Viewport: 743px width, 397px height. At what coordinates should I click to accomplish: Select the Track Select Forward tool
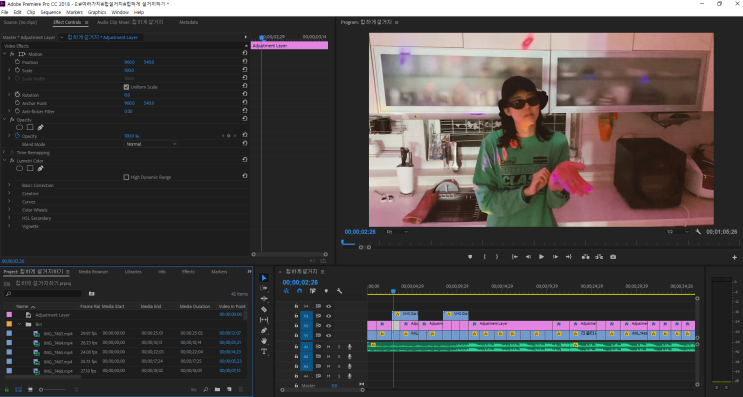[x=264, y=288]
